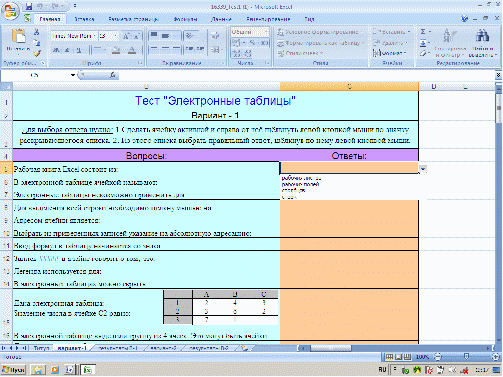
Task: Click the Eraser clear icon
Action: click(x=423, y=53)
